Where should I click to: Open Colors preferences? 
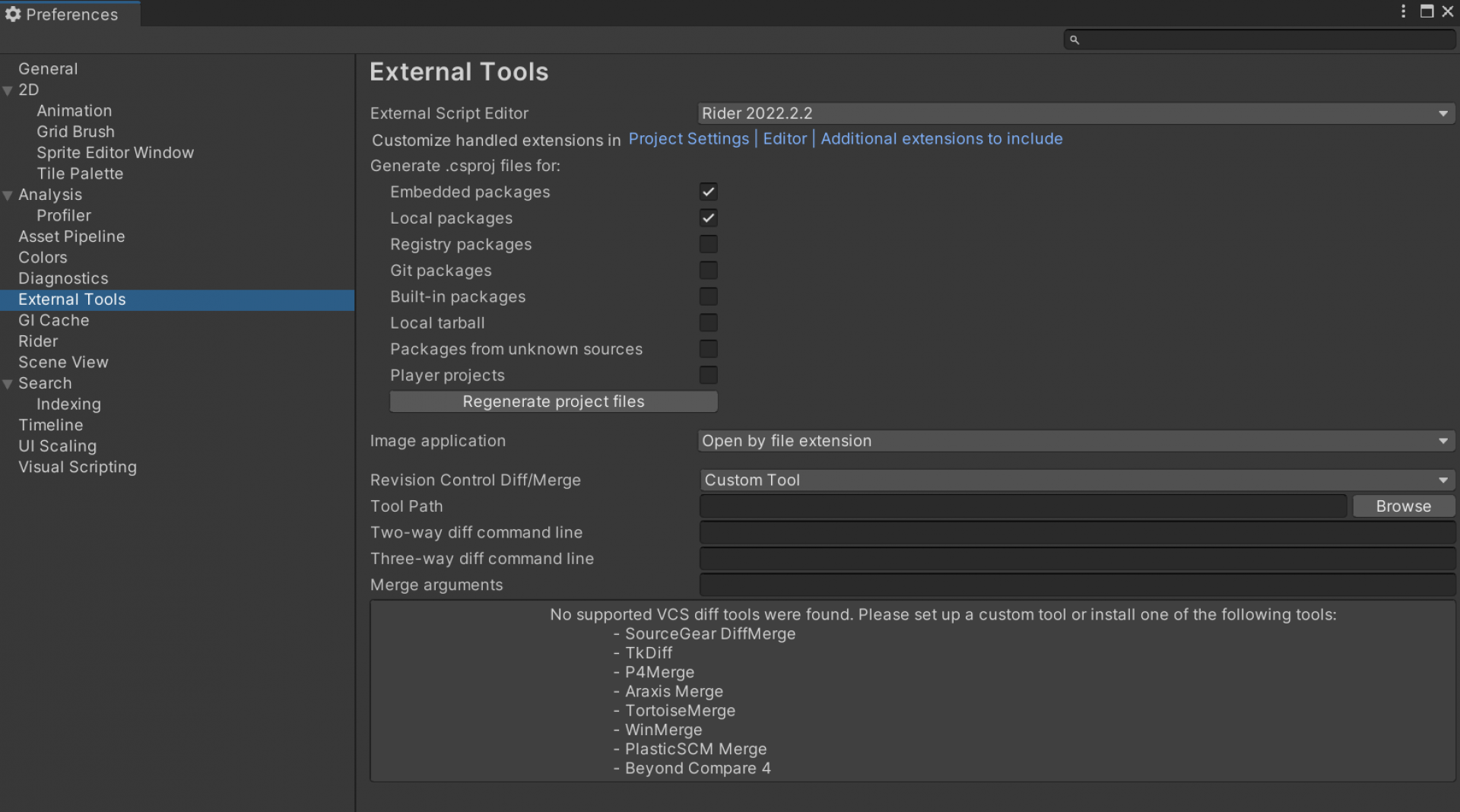[x=43, y=257]
